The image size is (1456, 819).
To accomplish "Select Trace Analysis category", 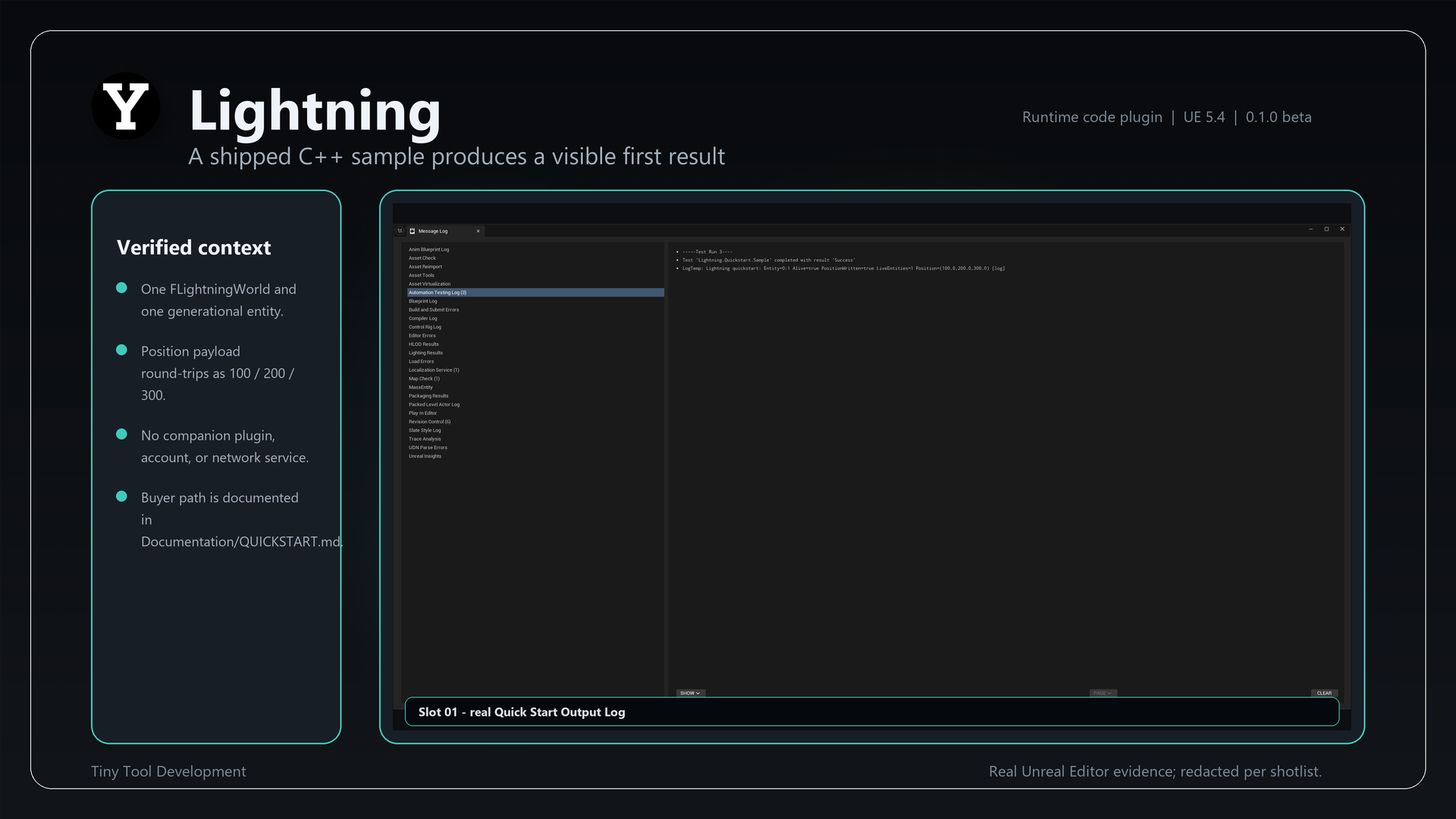I will 535,439.
